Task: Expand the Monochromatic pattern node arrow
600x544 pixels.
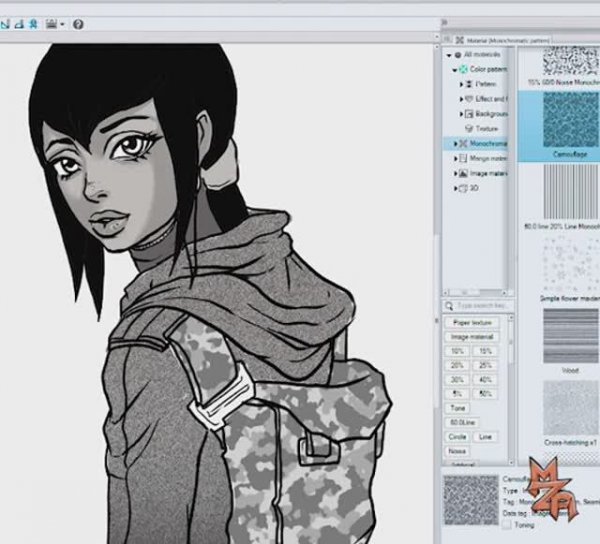Action: point(455,144)
